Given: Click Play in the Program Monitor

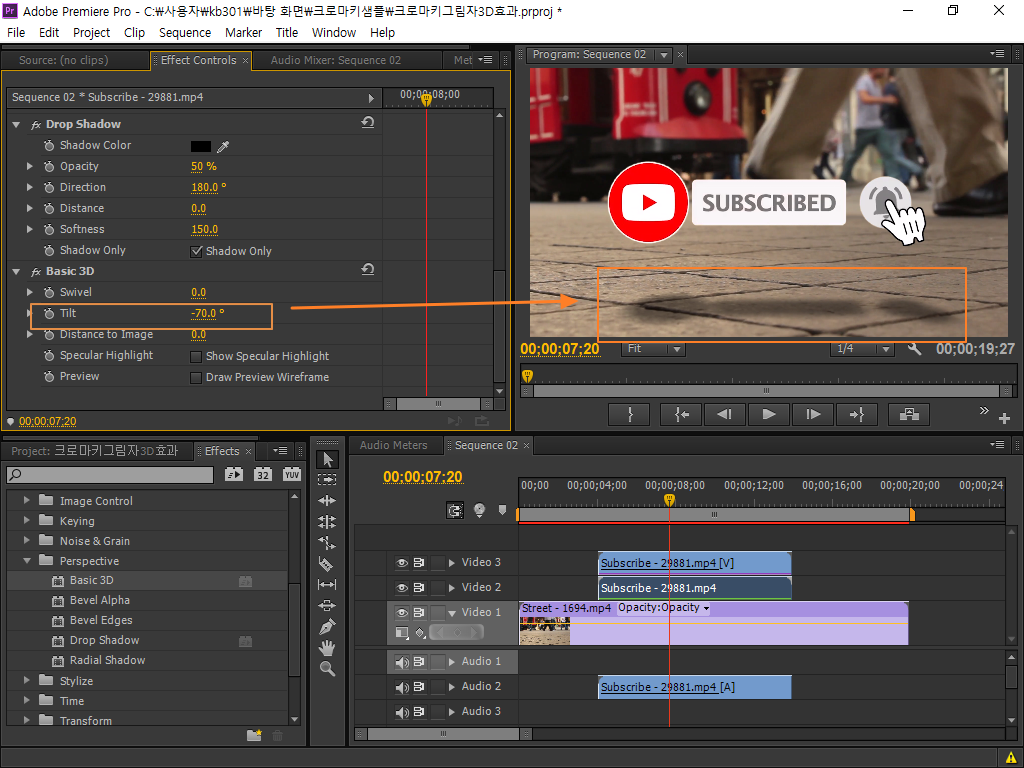Looking at the screenshot, I should click(x=769, y=415).
